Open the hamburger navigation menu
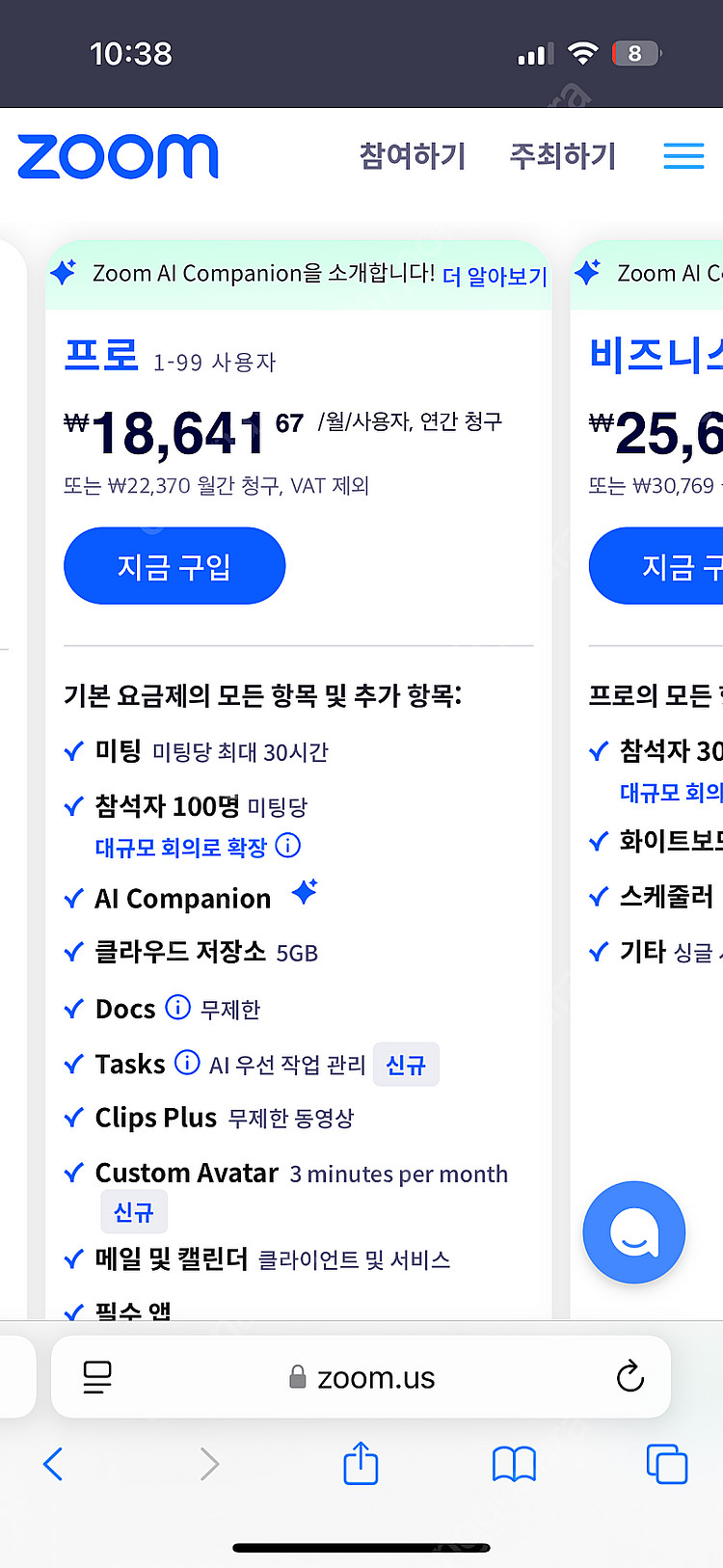The width and height of the screenshot is (723, 1568). (683, 156)
